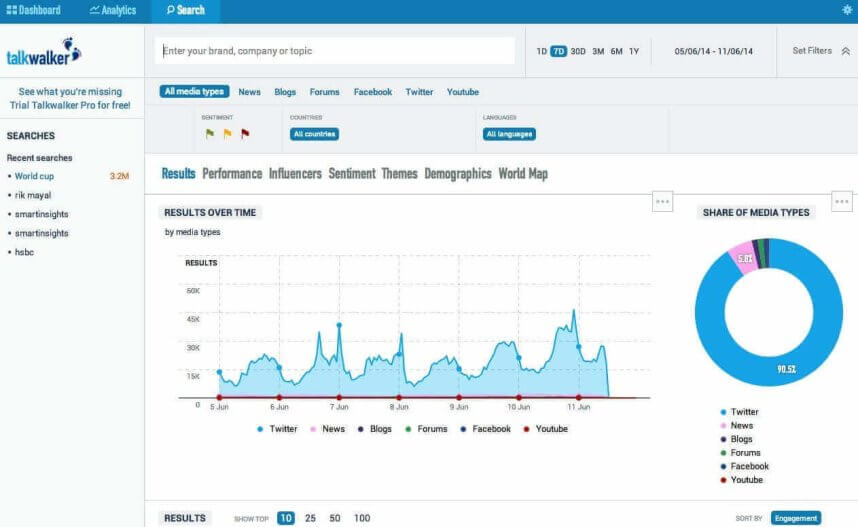This screenshot has height=527, width=858.
Task: Open the World cup recent search
Action: [34, 176]
